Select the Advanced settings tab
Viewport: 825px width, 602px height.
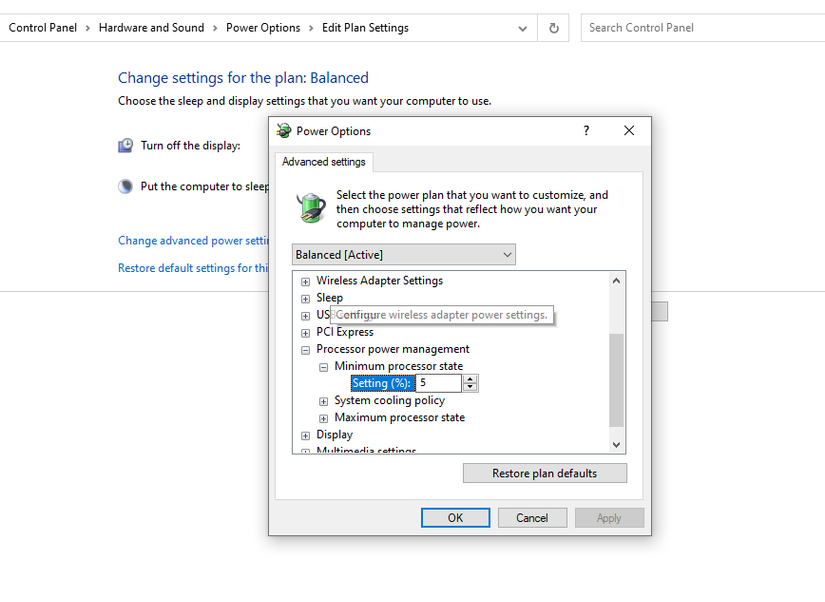[x=323, y=161]
